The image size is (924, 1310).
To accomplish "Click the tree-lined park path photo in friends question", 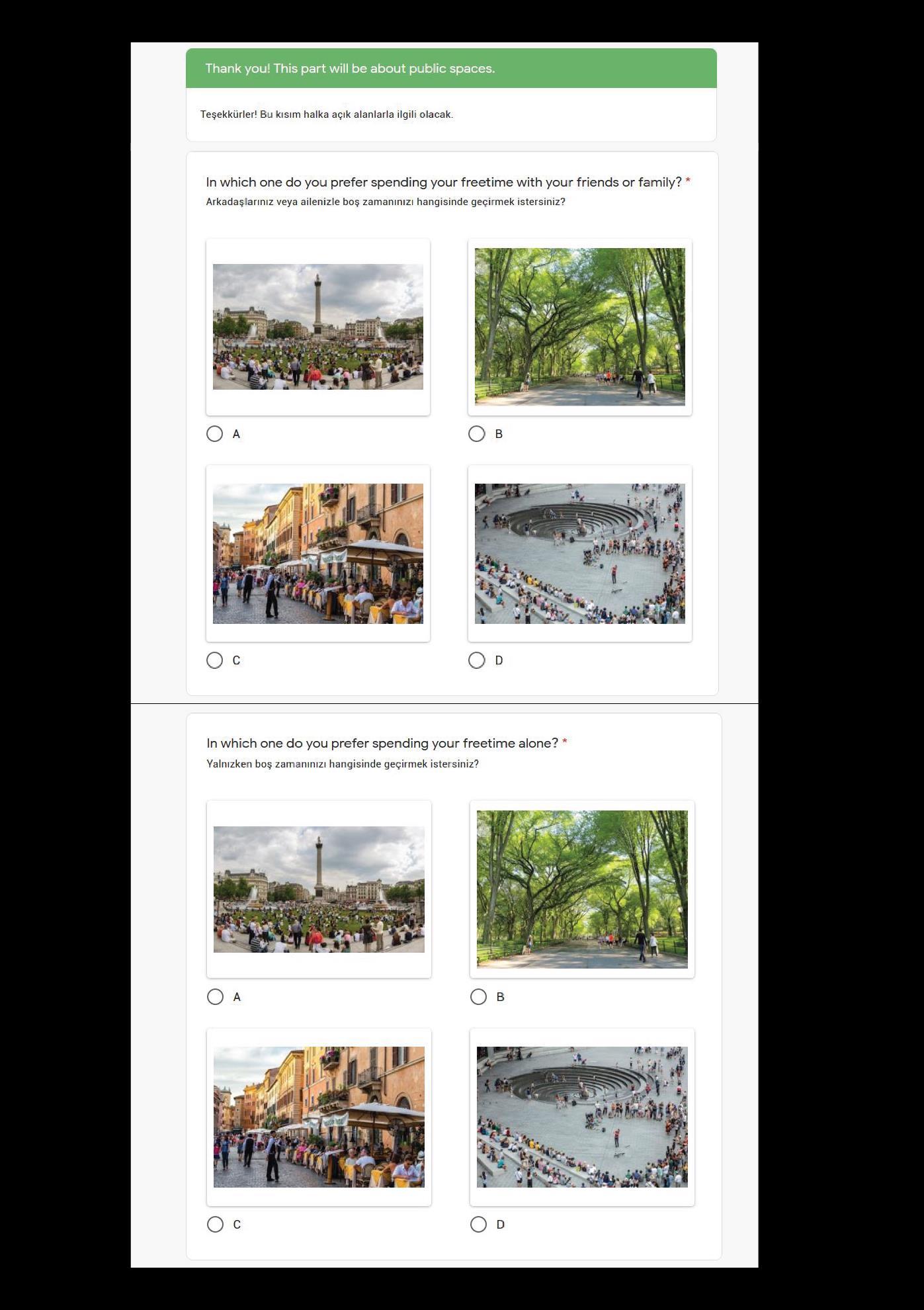I will click(580, 327).
